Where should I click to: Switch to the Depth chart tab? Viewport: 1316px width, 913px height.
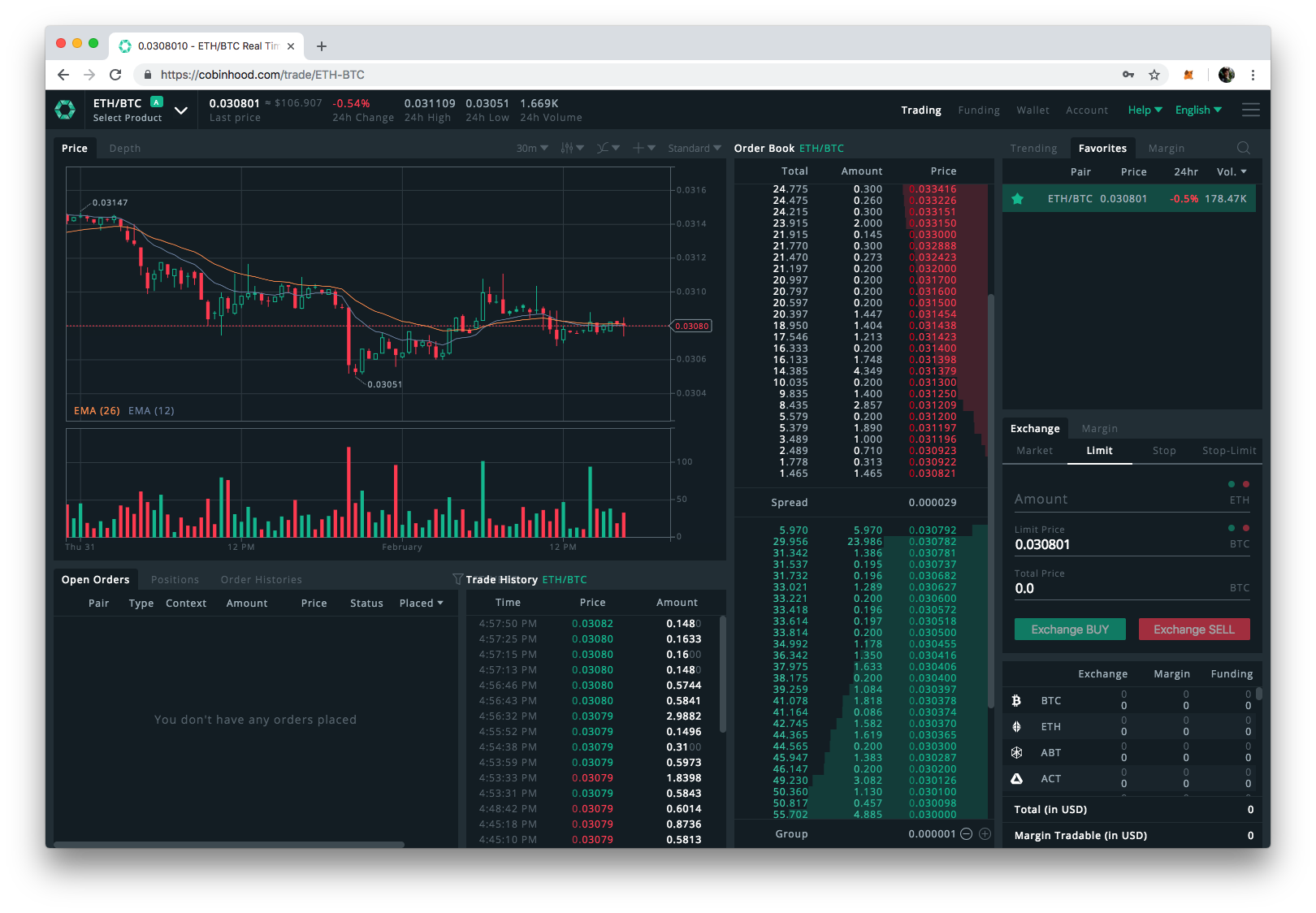click(x=125, y=148)
